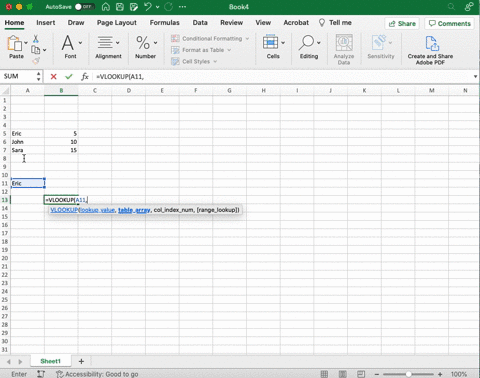Cancel formula entry with red X
The height and width of the screenshot is (378, 480).
coord(53,77)
